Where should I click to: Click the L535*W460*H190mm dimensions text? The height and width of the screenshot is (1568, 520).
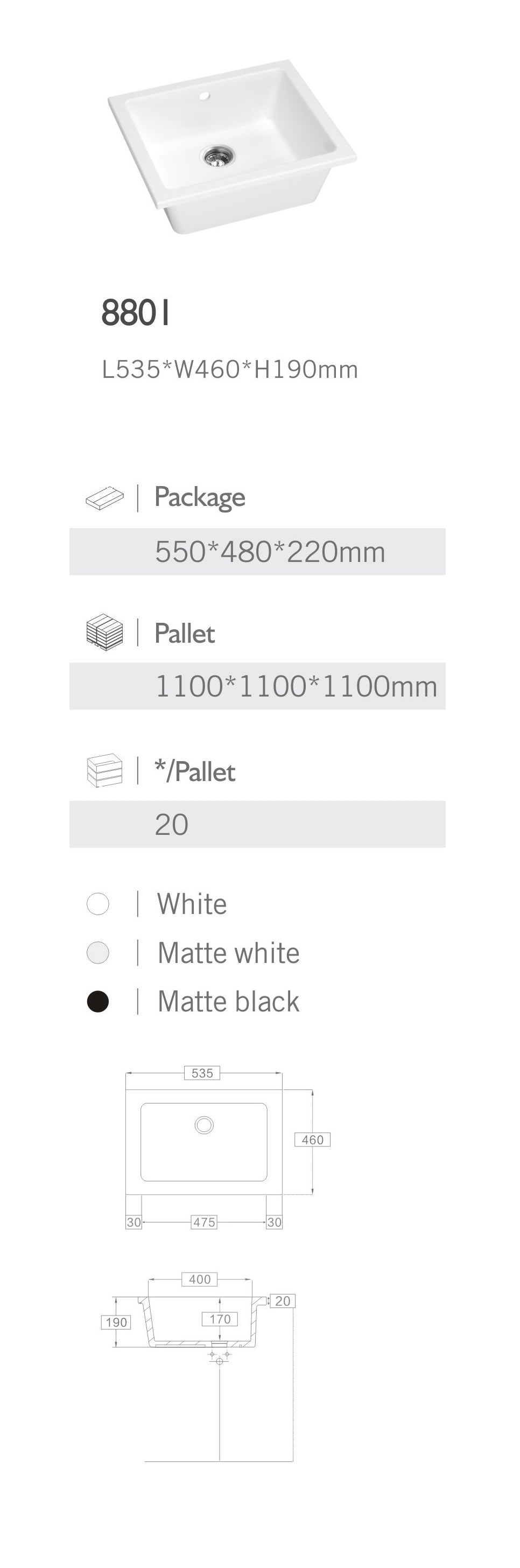pos(229,369)
